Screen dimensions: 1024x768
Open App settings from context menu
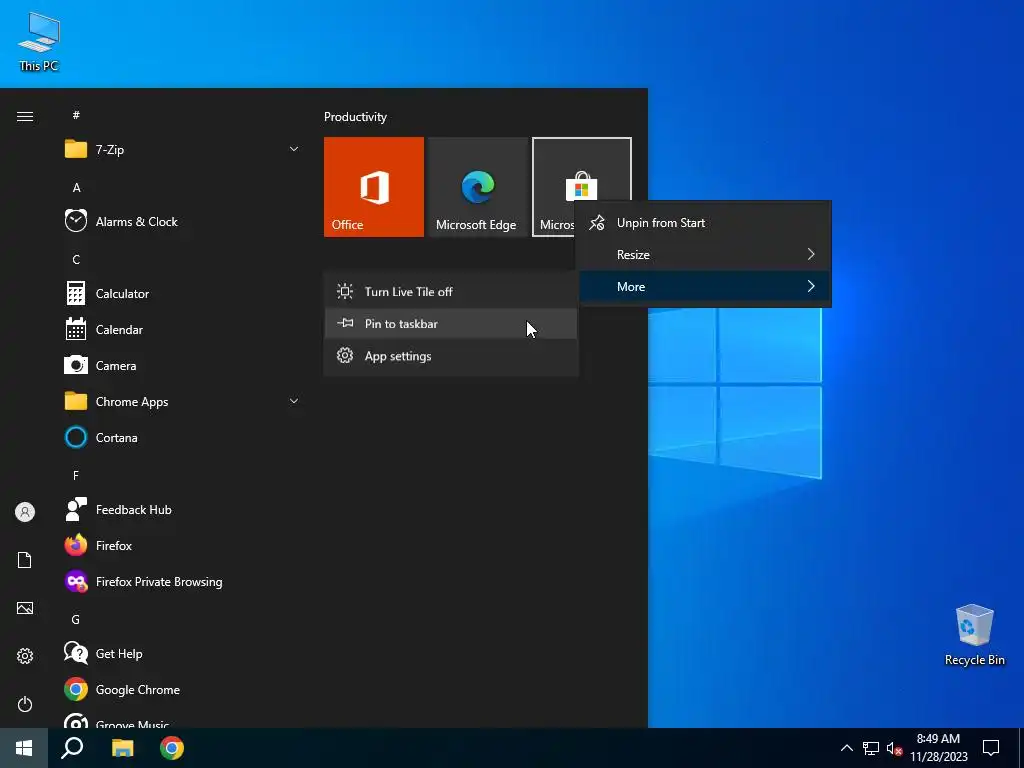click(451, 356)
